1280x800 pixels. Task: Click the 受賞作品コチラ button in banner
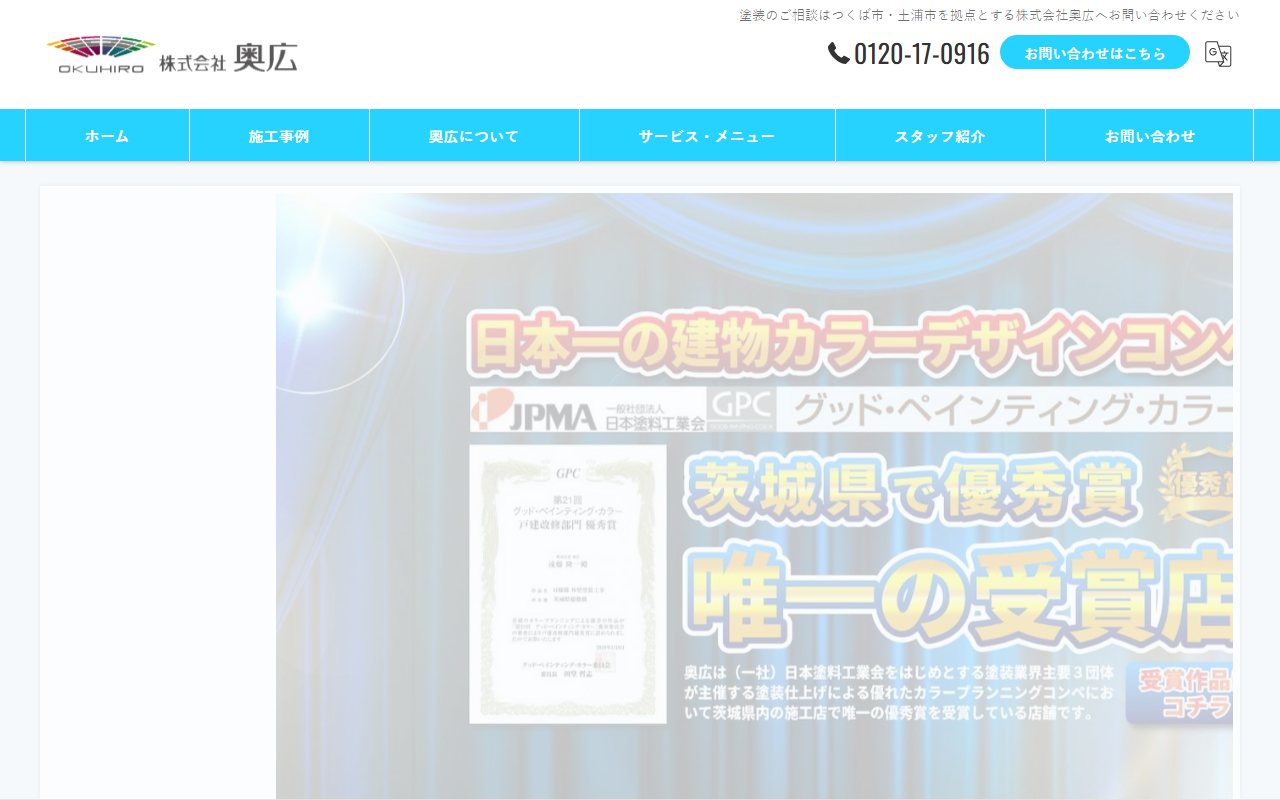coord(1180,693)
